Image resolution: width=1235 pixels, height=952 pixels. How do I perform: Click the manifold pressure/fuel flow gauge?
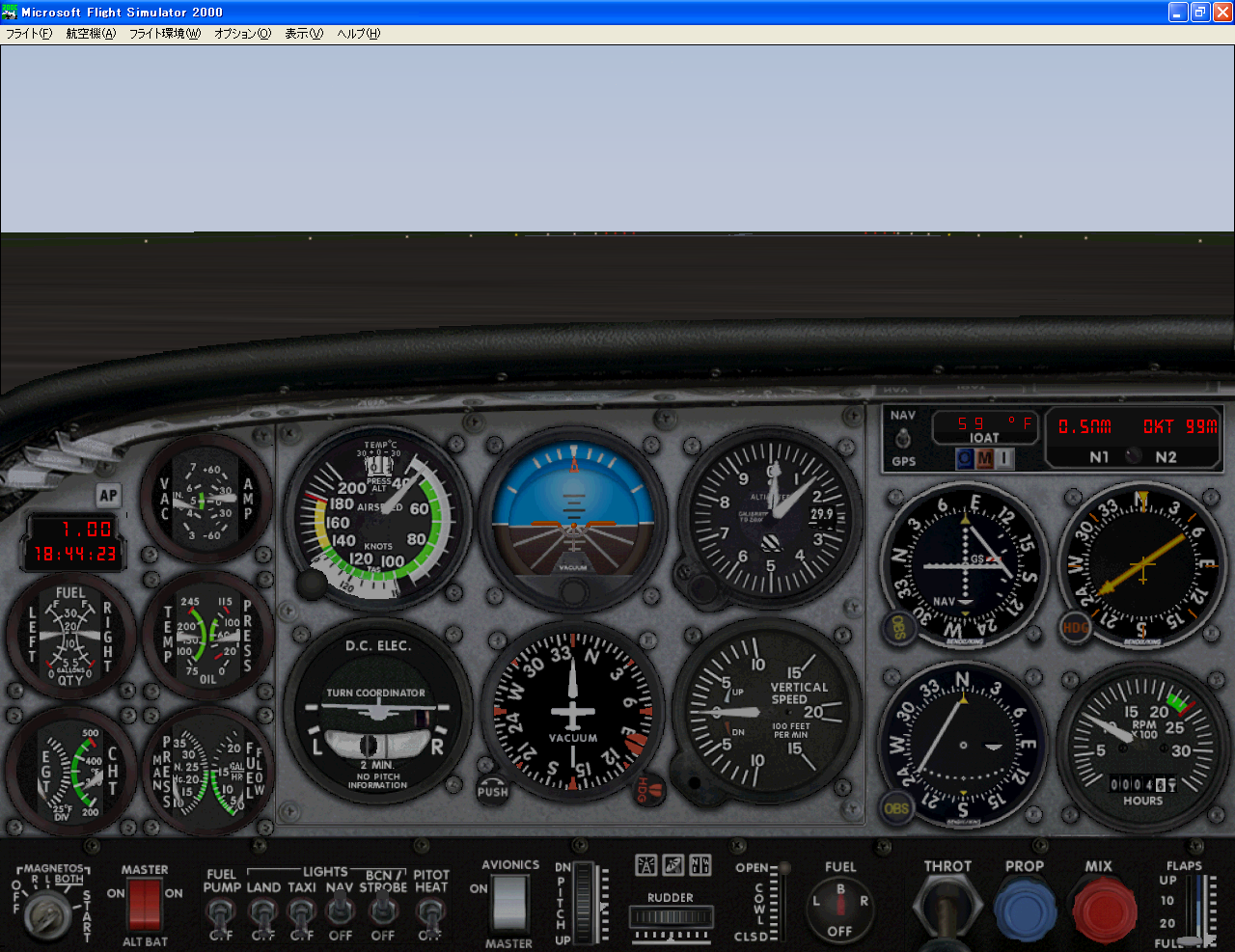207,772
